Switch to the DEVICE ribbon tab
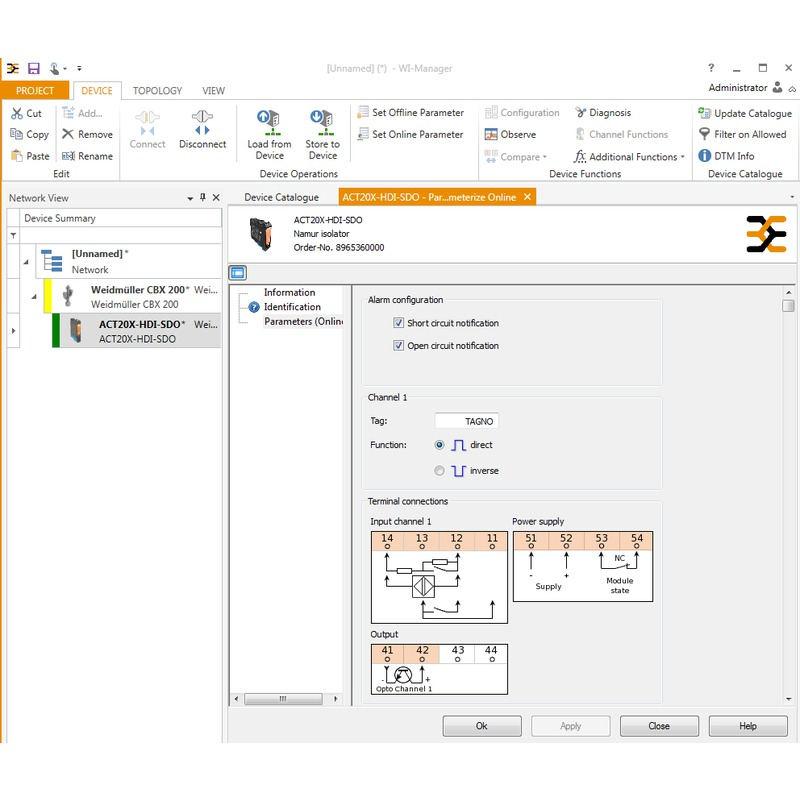Image resolution: width=800 pixels, height=800 pixels. pos(97,90)
